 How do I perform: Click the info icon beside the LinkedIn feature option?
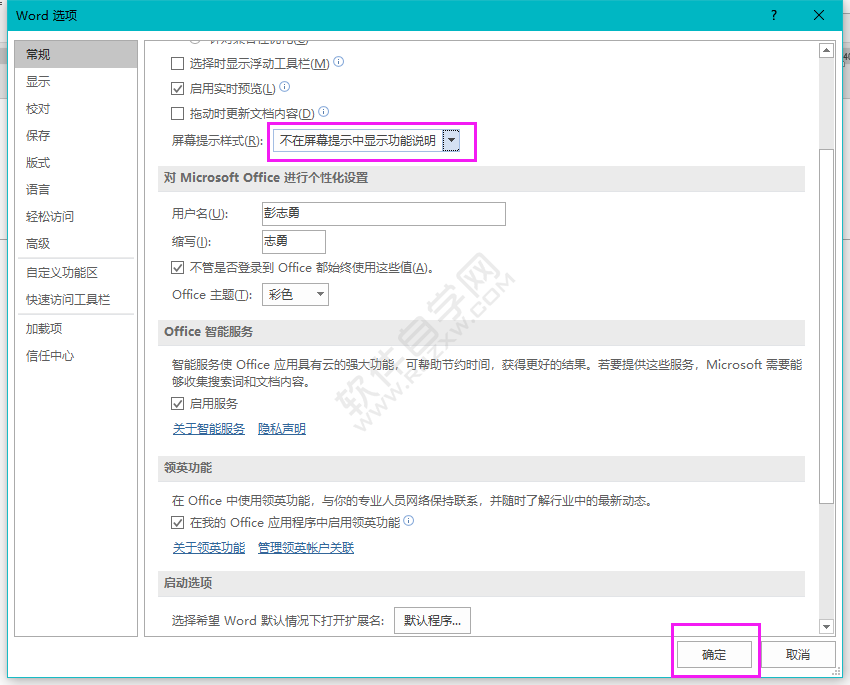click(408, 521)
